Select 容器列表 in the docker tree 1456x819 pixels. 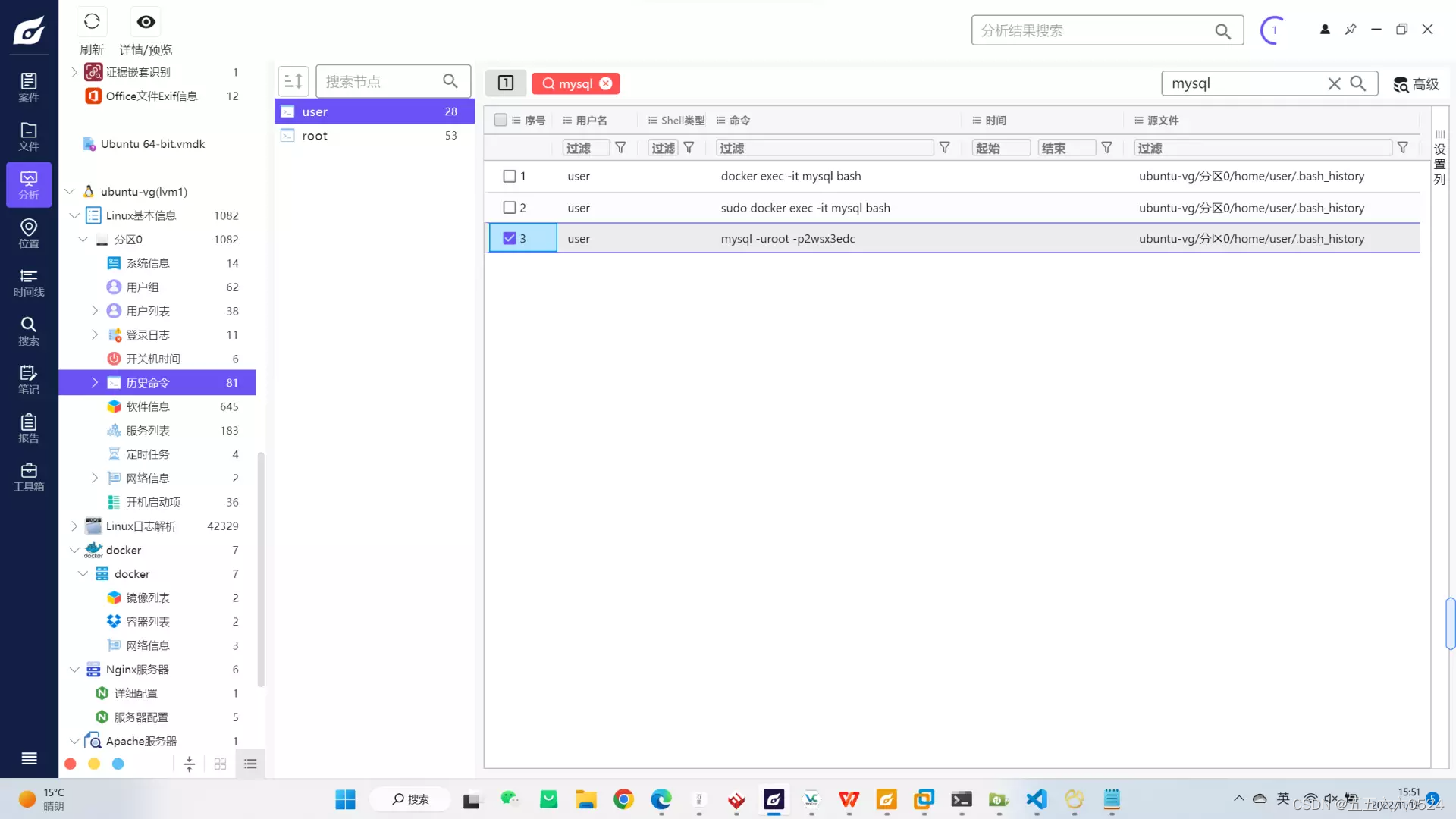148,621
